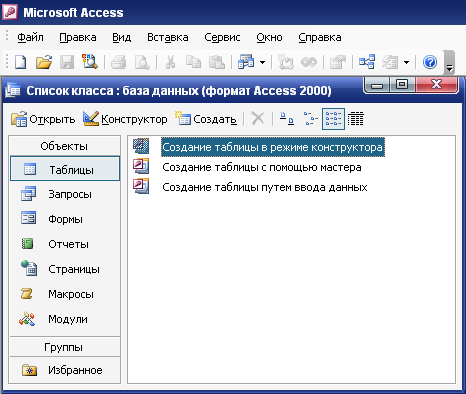Click the icon beside Создание таблицы путем ввода данных
The width and height of the screenshot is (466, 394).
pos(141,186)
